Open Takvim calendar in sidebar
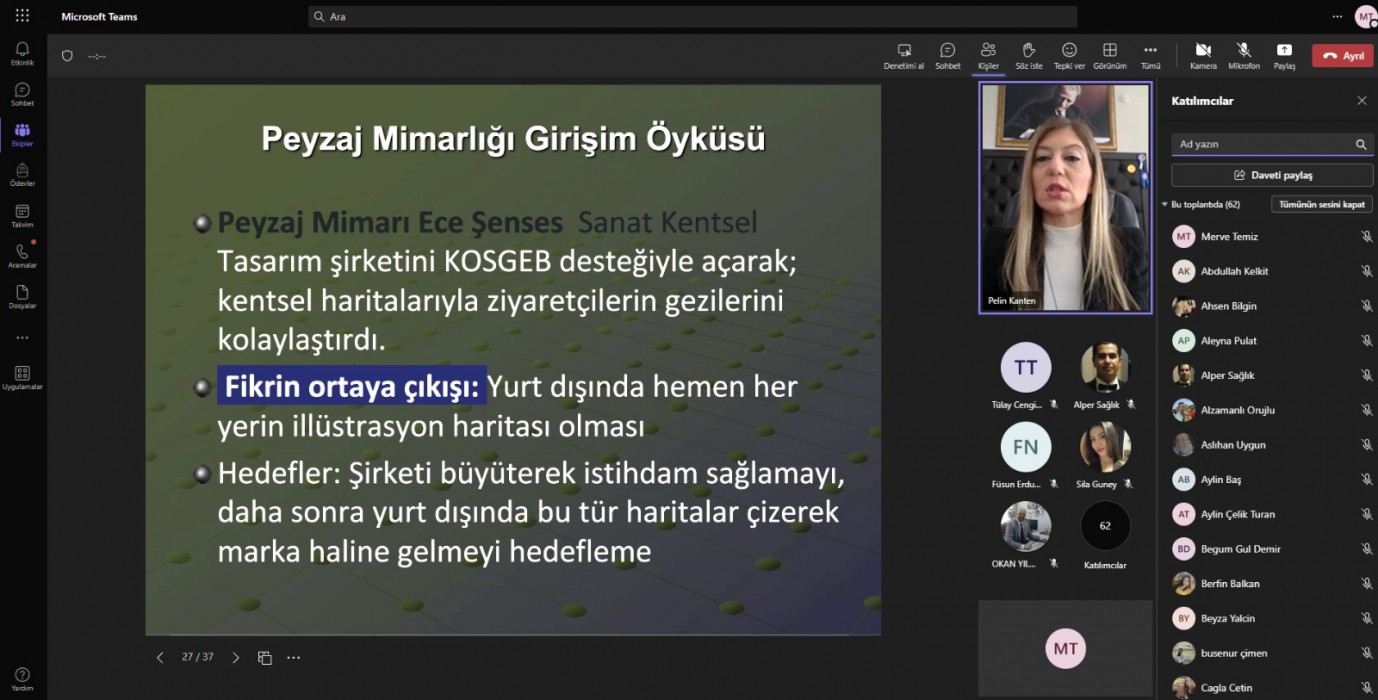This screenshot has height=700, width=1378. tap(22, 216)
